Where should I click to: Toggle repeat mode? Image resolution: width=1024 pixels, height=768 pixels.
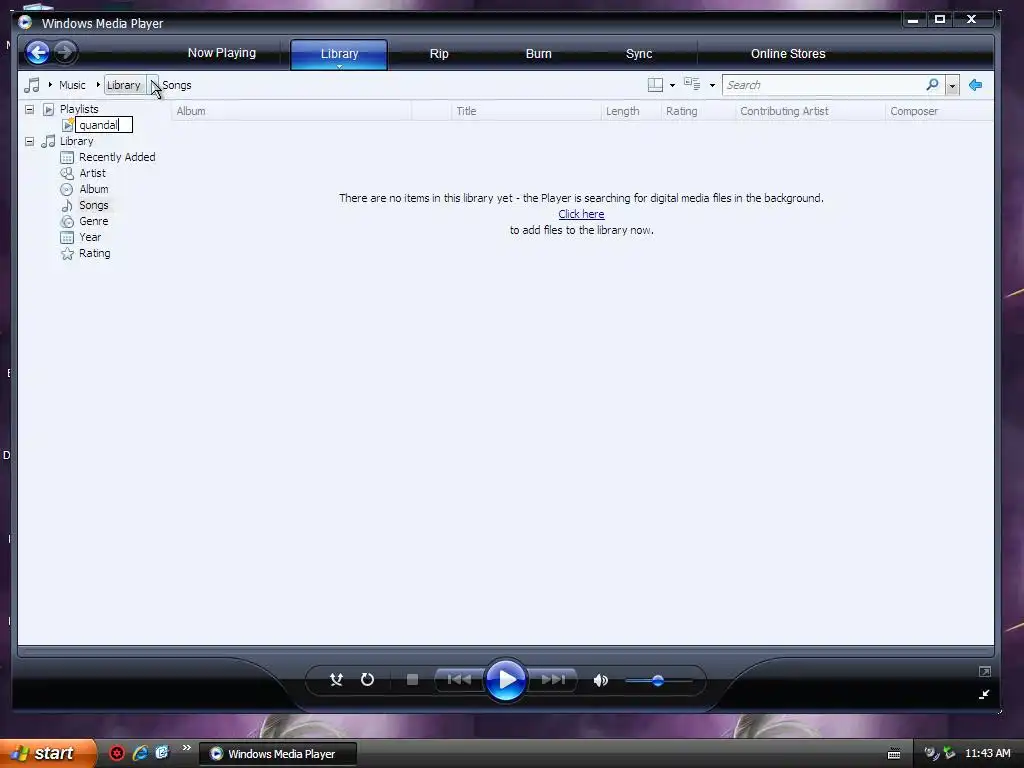367,680
